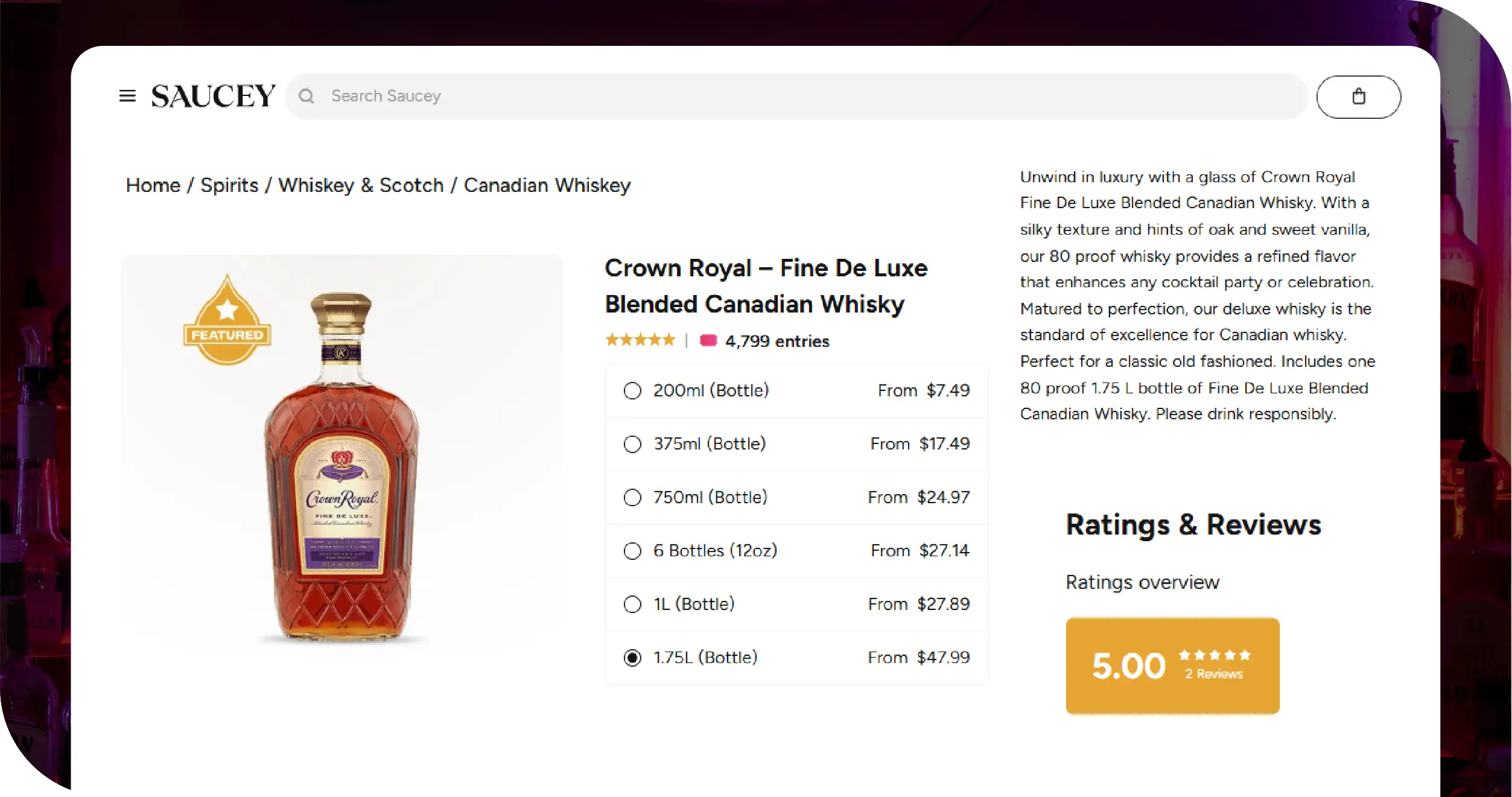Open the shopping bag cart
This screenshot has height=797, width=1512.
point(1358,97)
